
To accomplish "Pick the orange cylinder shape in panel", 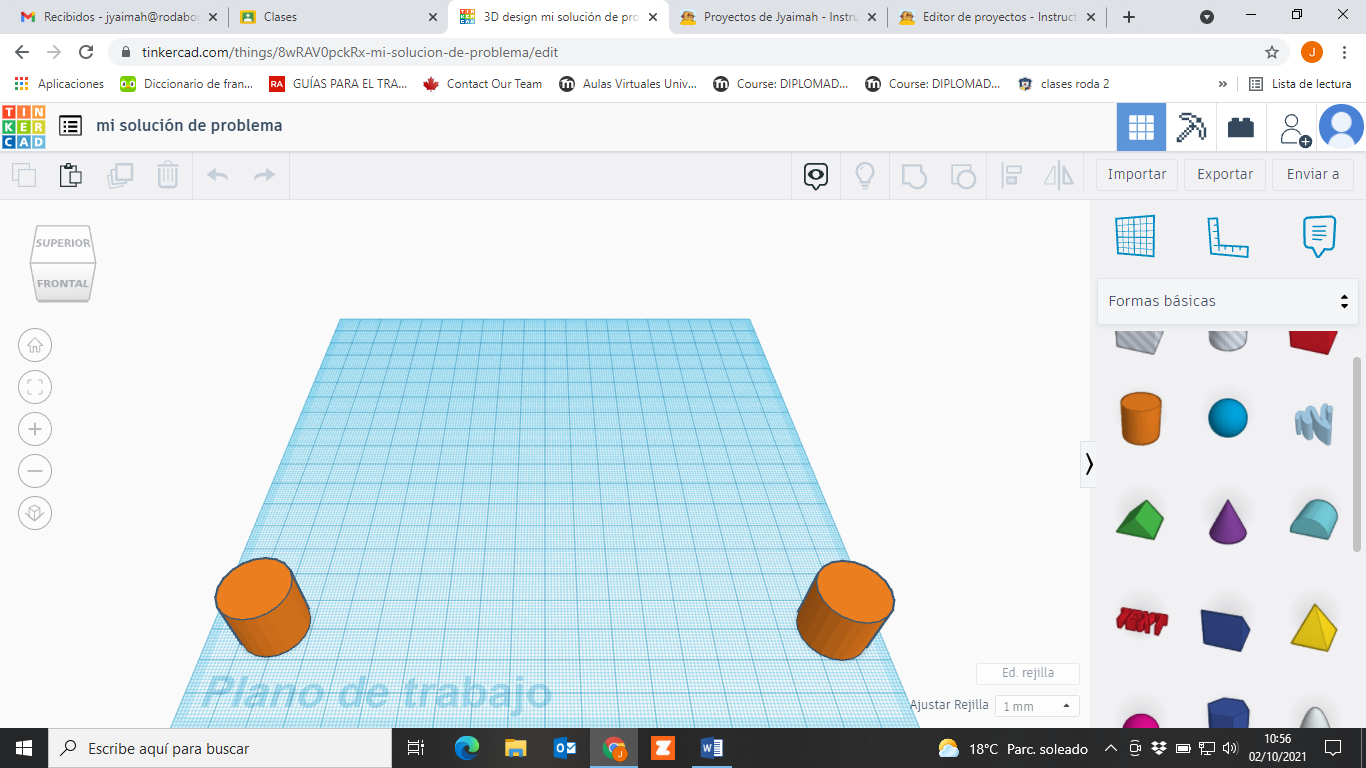I will pos(1140,418).
